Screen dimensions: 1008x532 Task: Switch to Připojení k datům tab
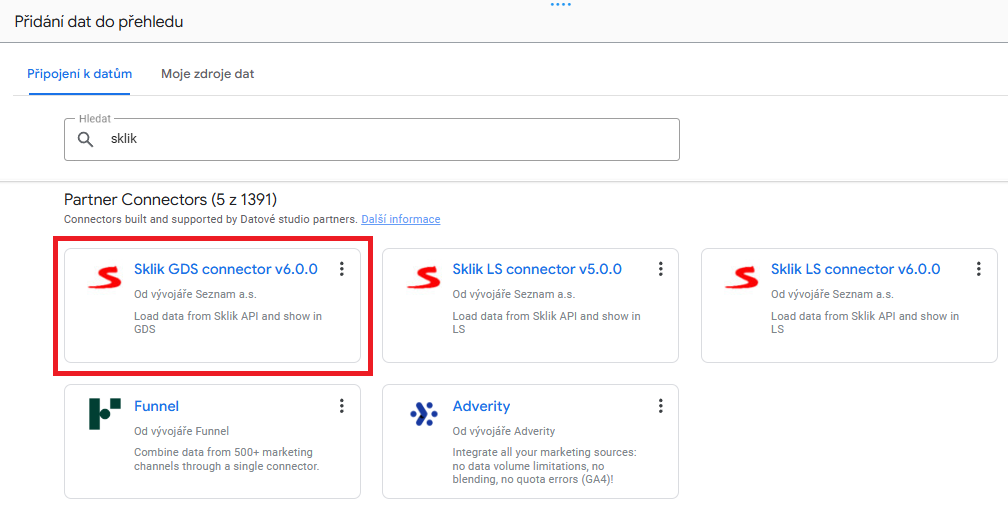[80, 74]
